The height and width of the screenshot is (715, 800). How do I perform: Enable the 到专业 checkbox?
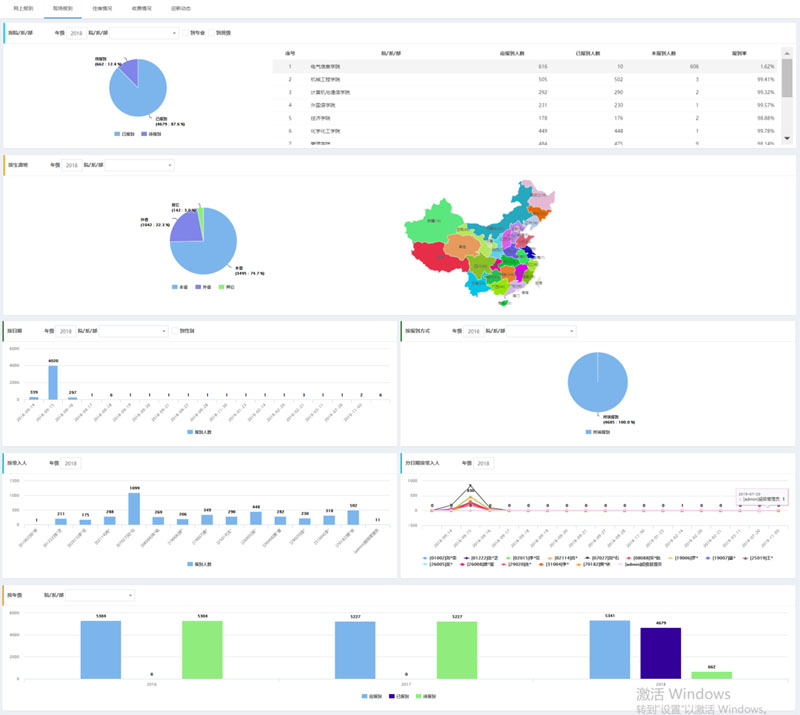(x=185, y=33)
